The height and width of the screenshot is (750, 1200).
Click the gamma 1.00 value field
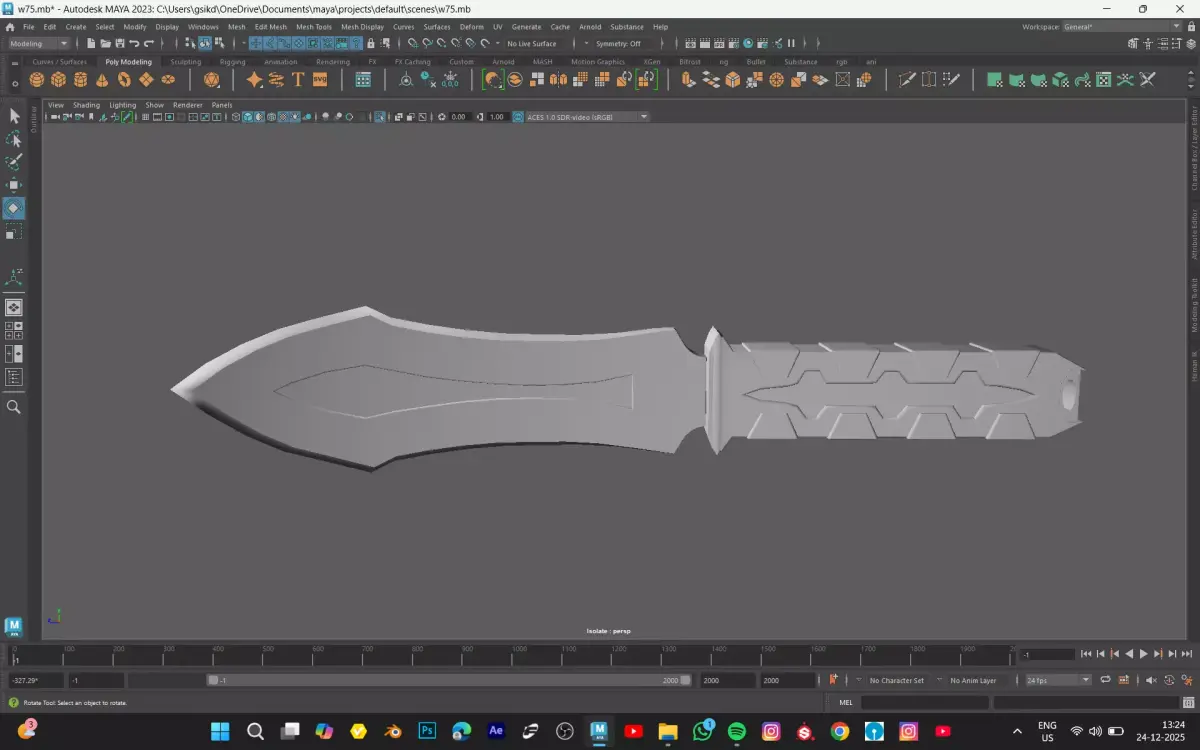496,117
